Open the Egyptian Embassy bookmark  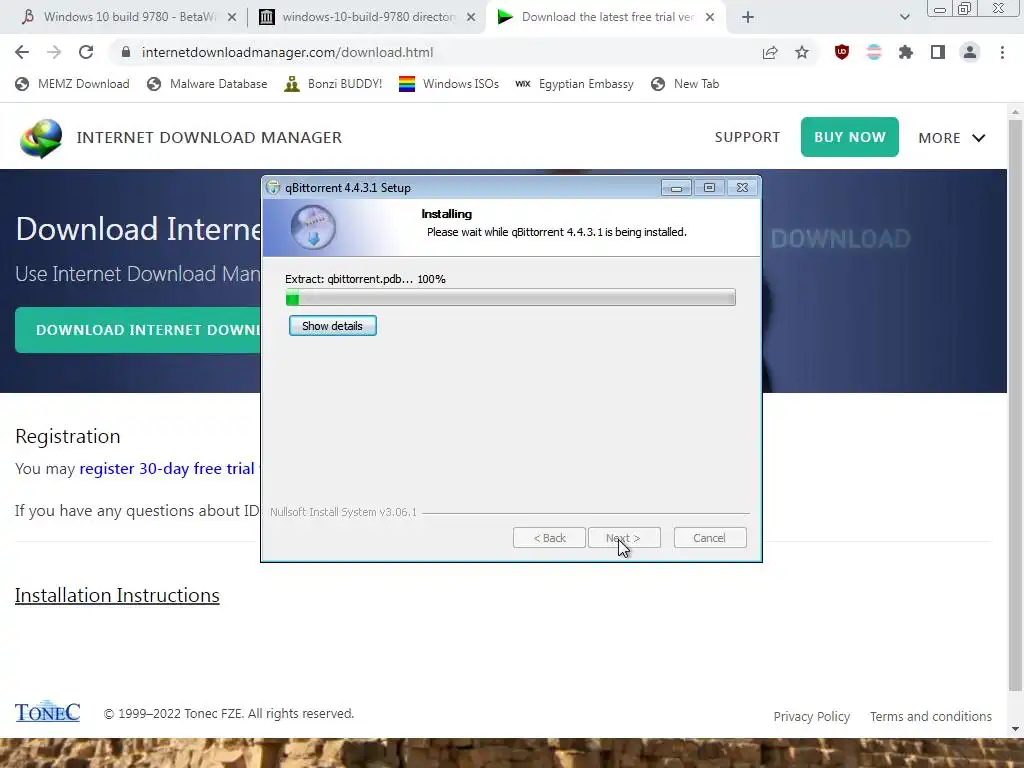tap(574, 84)
